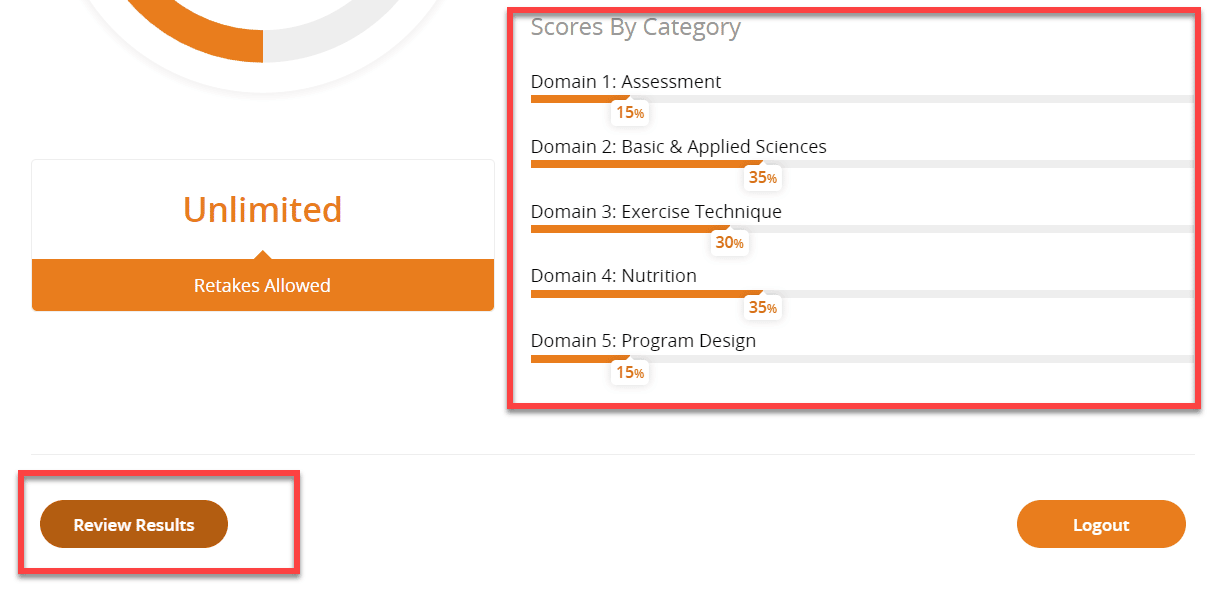Click the 15% badge under Assessment

(x=629, y=113)
